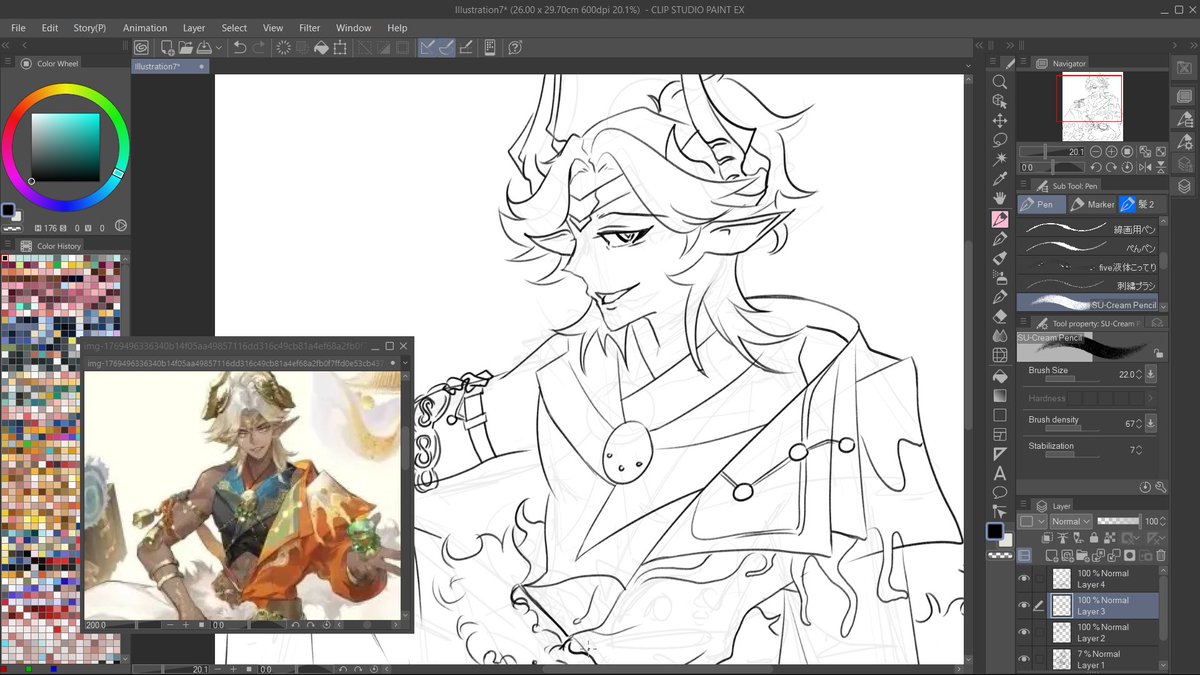Click the Open file folder icon
Viewport: 1200px width, 675px height.
point(186,47)
